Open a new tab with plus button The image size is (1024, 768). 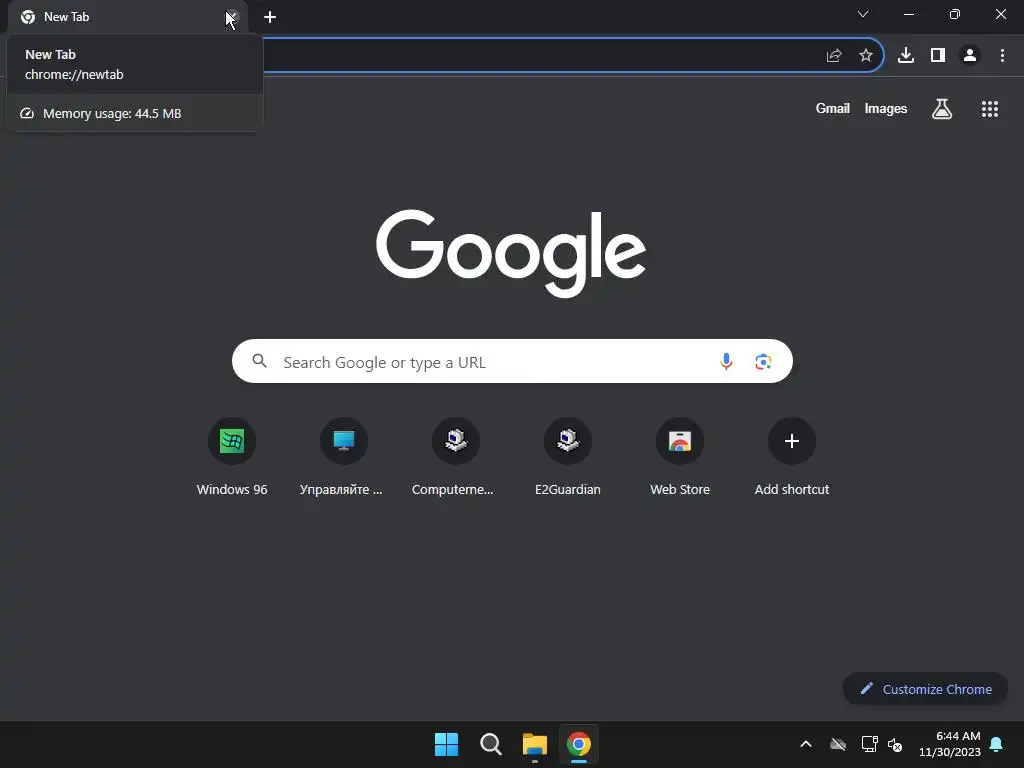point(270,17)
